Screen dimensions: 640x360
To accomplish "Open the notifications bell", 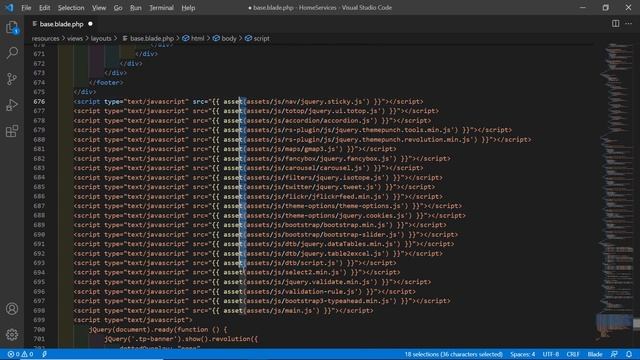I will 629,354.
